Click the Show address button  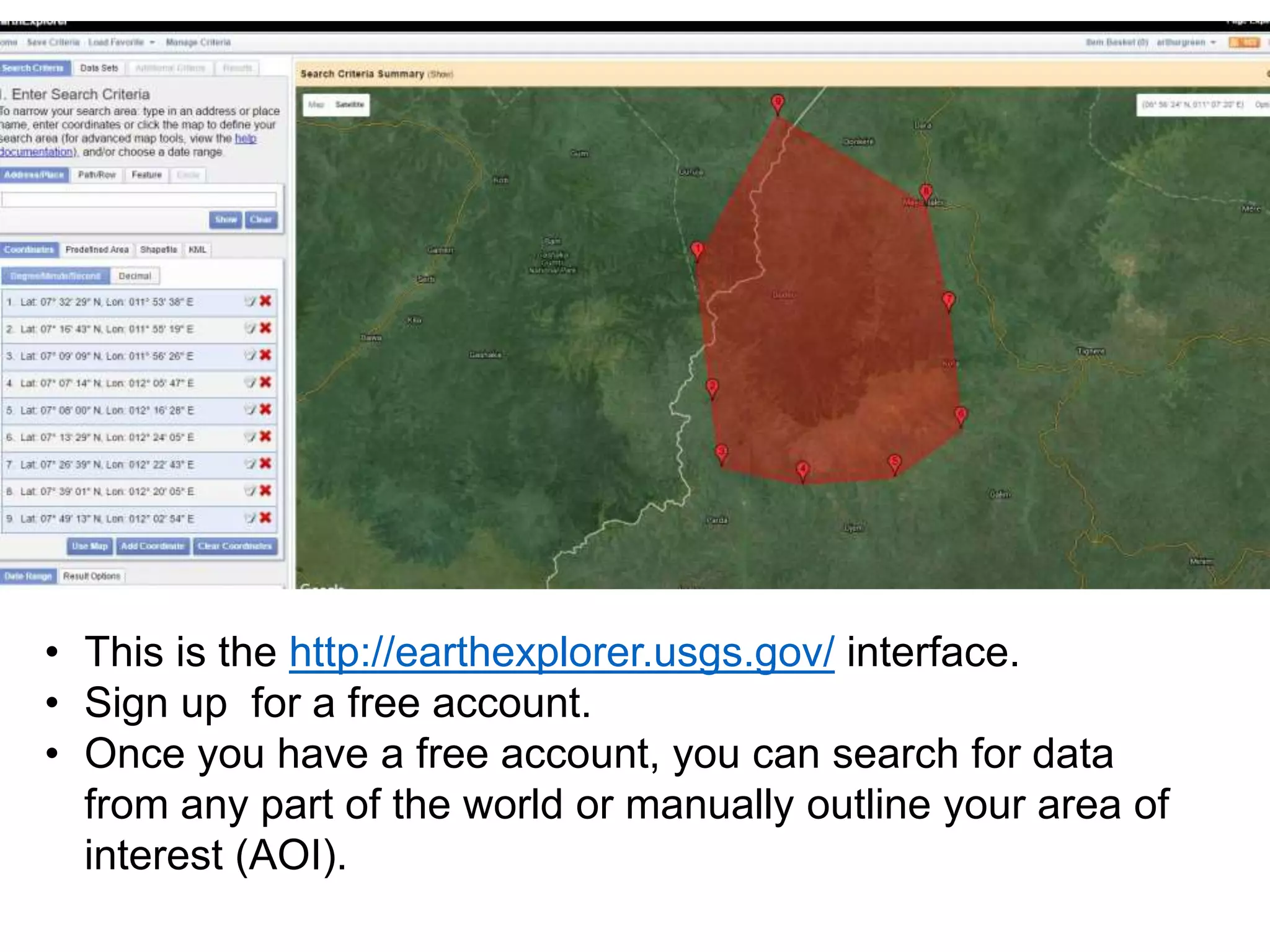(x=226, y=219)
